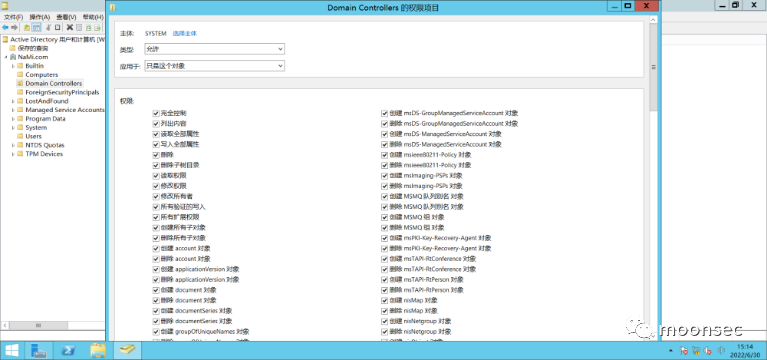The width and height of the screenshot is (767, 360).
Task: Open the 应用于 dropdown list
Action: pos(215,66)
